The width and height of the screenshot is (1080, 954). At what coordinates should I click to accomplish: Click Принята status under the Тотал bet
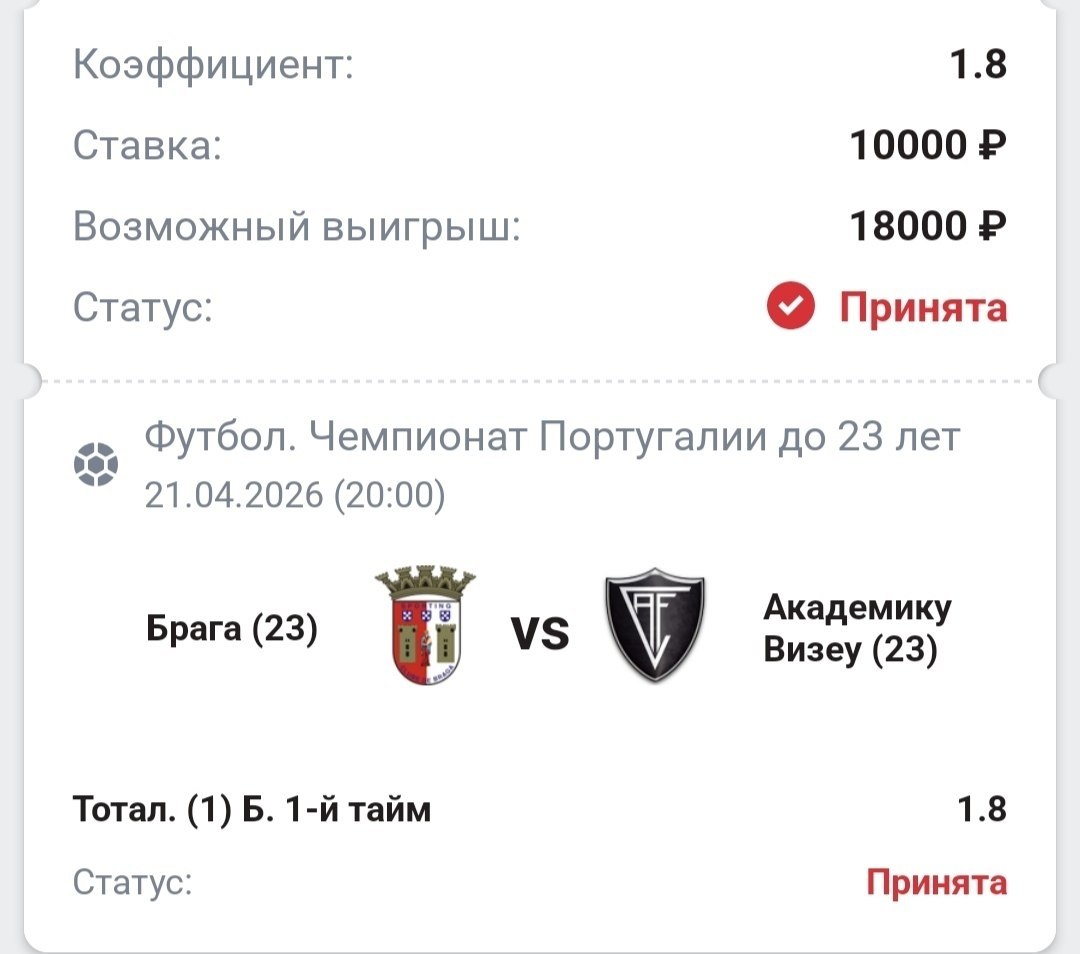click(936, 883)
